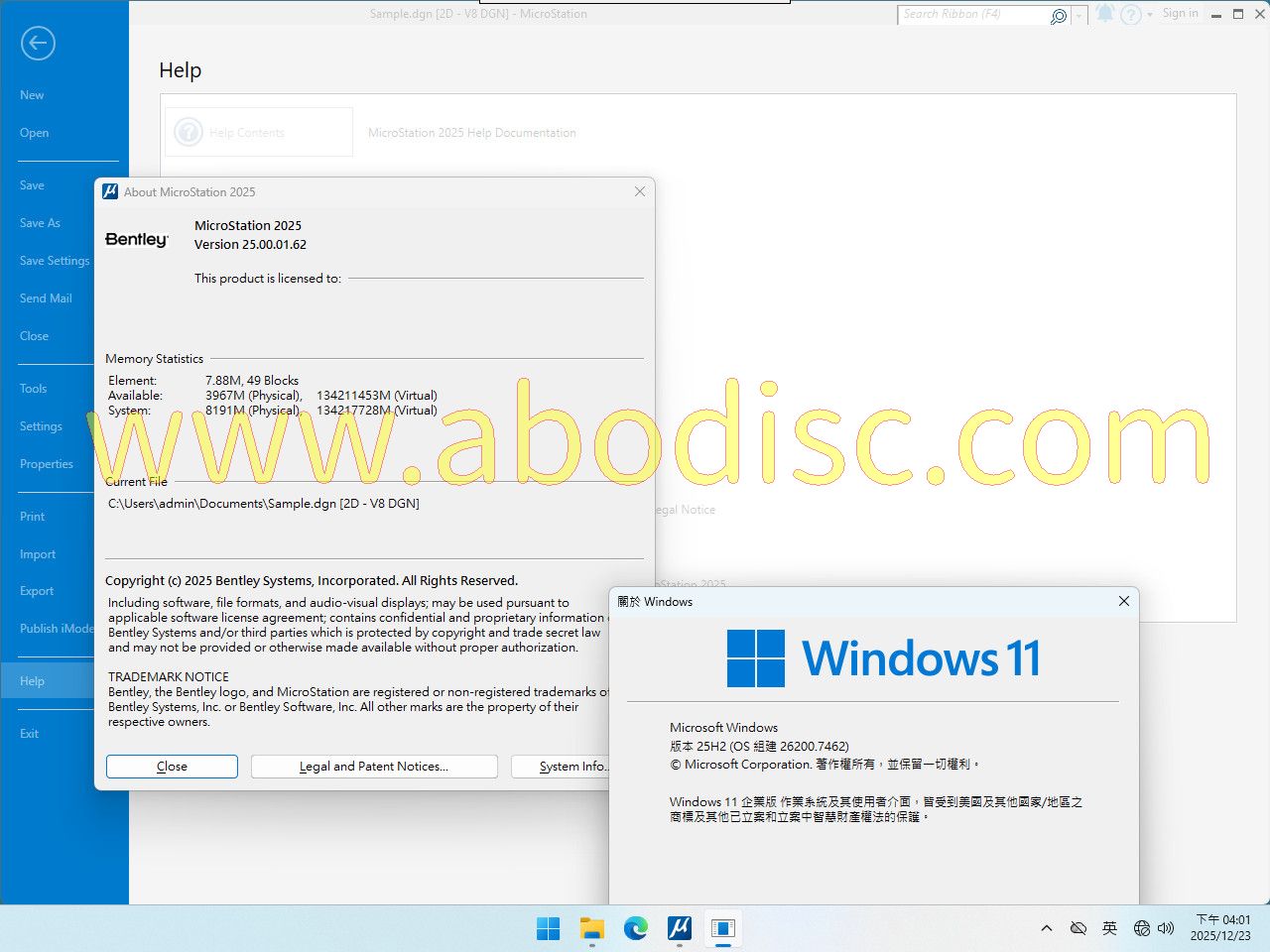This screenshot has width=1270, height=952.
Task: Show hidden system tray icons
Action: coord(1046,928)
